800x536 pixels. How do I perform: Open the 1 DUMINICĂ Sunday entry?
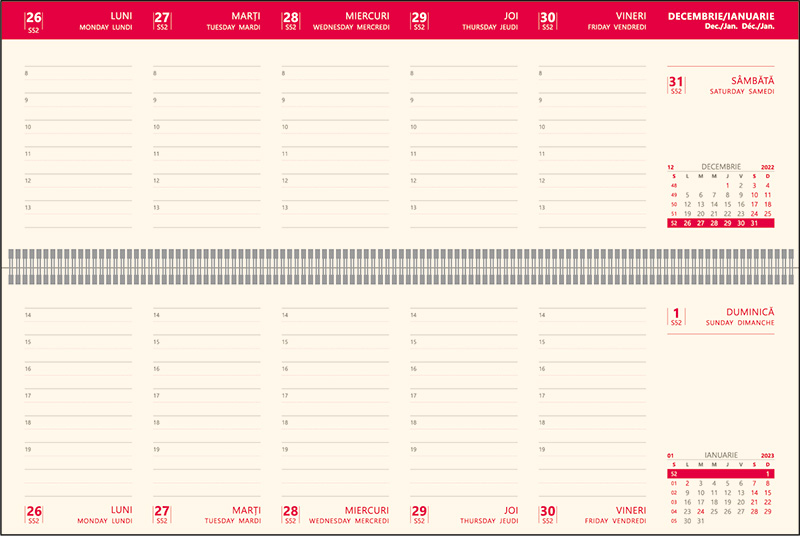[x=721, y=317]
